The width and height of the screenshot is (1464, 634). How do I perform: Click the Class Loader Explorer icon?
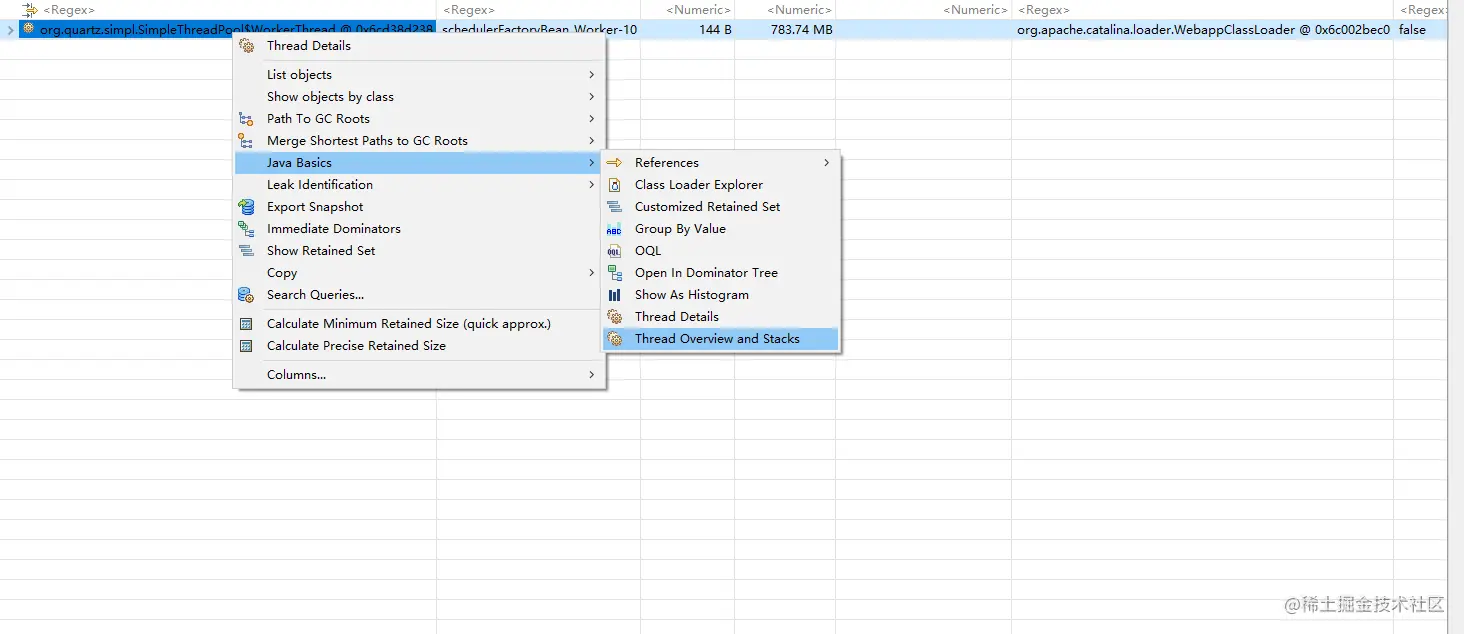tap(614, 185)
